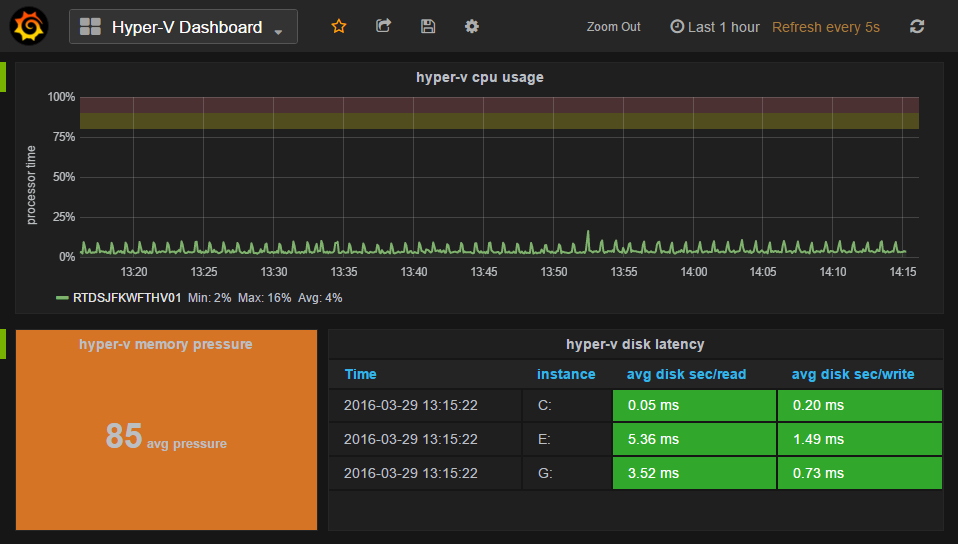Click the Grafana logo icon
The height and width of the screenshot is (544, 958).
tap(30, 26)
